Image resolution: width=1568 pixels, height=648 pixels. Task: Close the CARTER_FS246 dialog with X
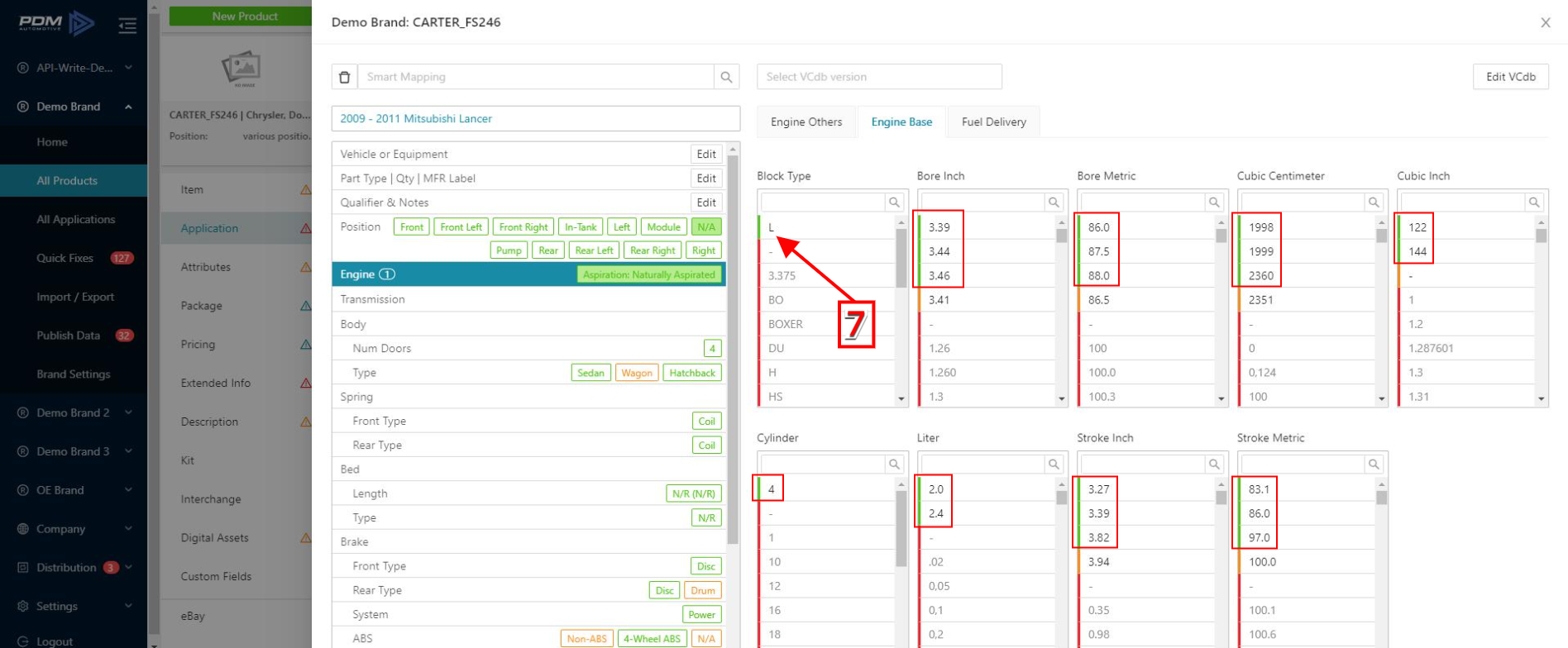1546,22
